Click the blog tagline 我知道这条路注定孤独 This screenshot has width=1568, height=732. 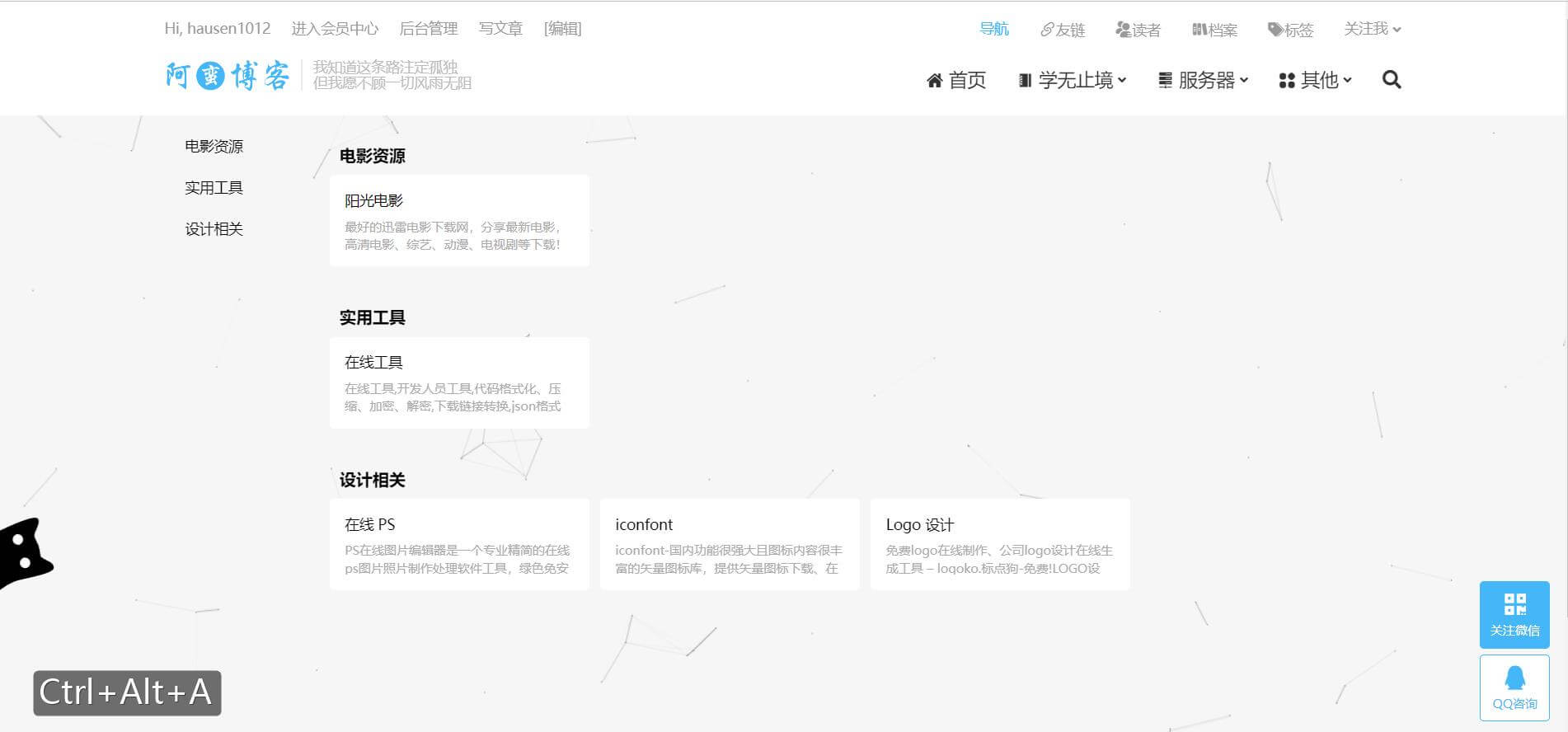click(385, 68)
